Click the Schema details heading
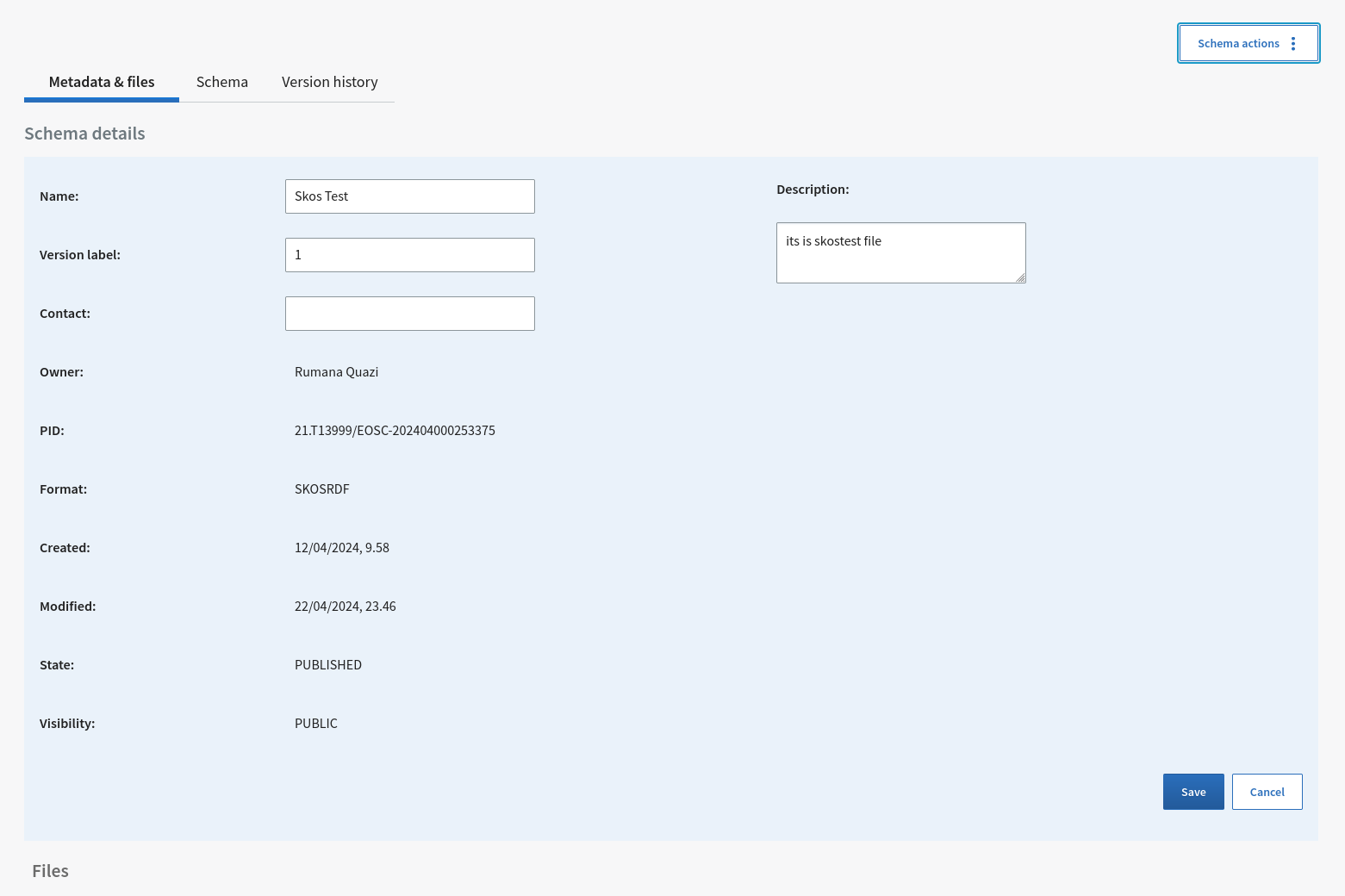Viewport: 1345px width, 896px height. click(84, 134)
